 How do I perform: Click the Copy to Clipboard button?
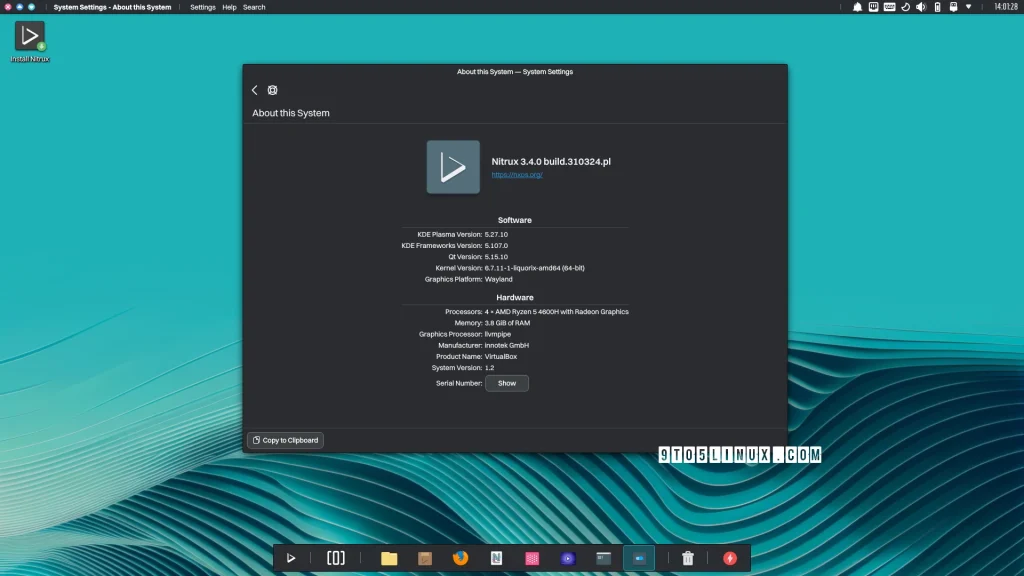(x=286, y=440)
